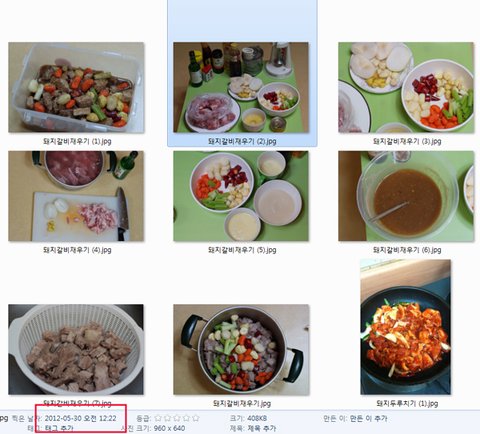480x434 pixels.
Task: Select thumbnail 돼지갈비재우기 (1).jpg
Action: point(76,87)
